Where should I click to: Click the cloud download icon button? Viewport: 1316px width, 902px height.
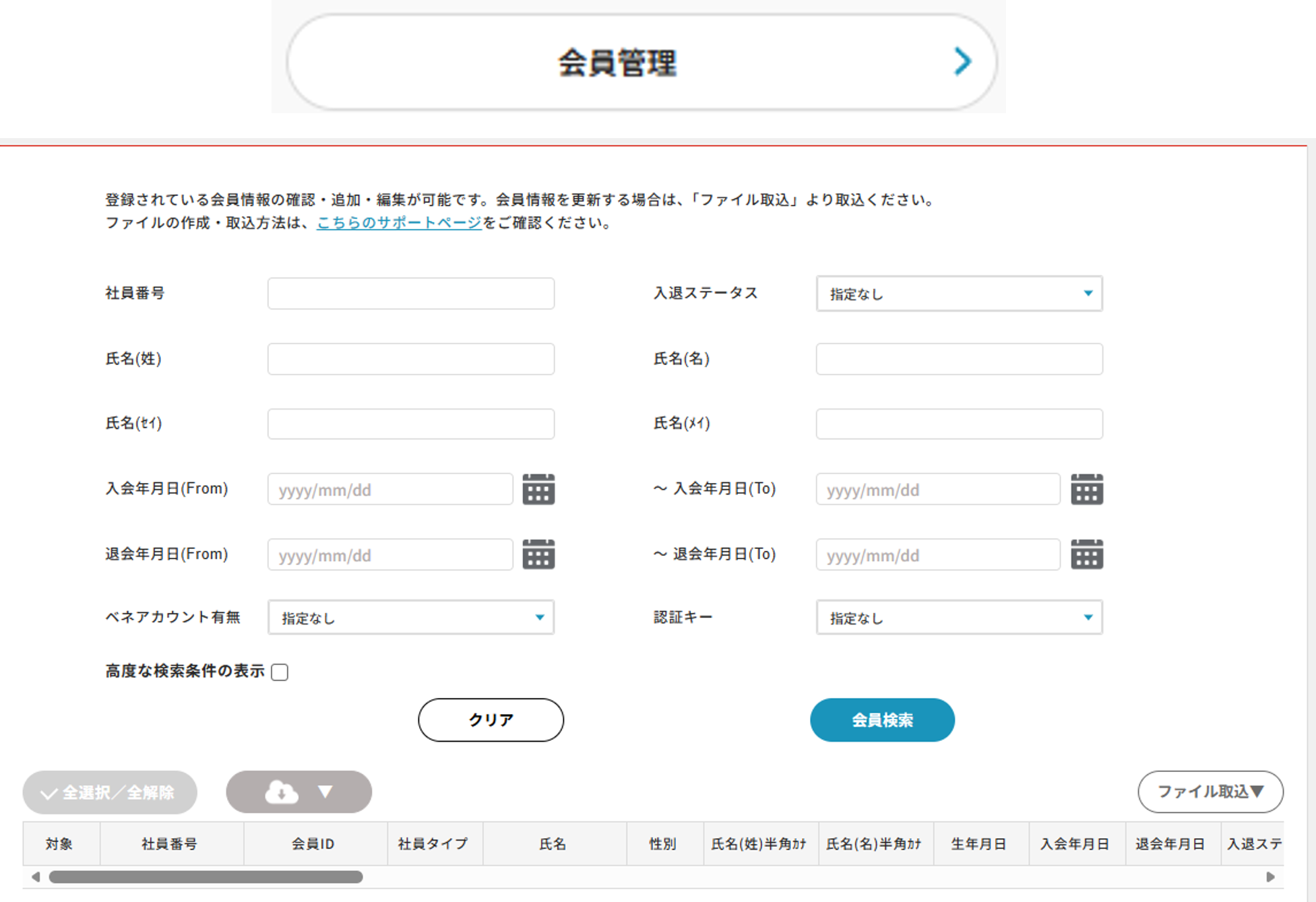pyautogui.click(x=282, y=792)
